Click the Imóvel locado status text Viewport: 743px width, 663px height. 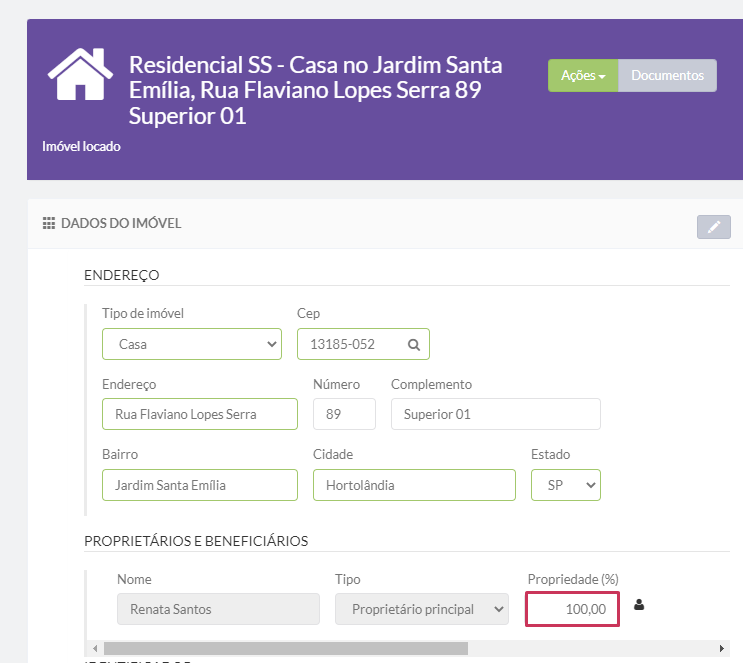coord(82,146)
